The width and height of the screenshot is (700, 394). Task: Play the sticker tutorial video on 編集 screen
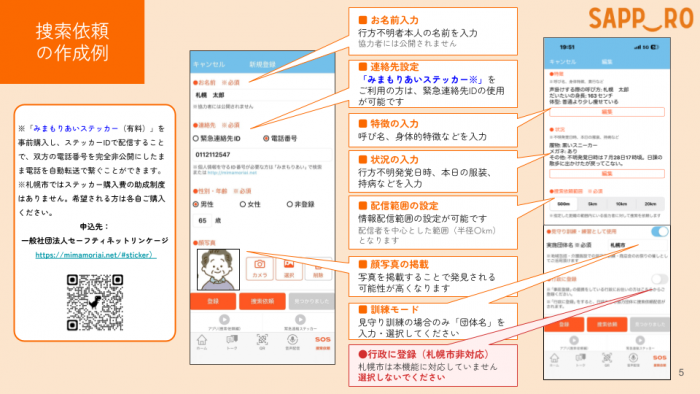click(640, 340)
